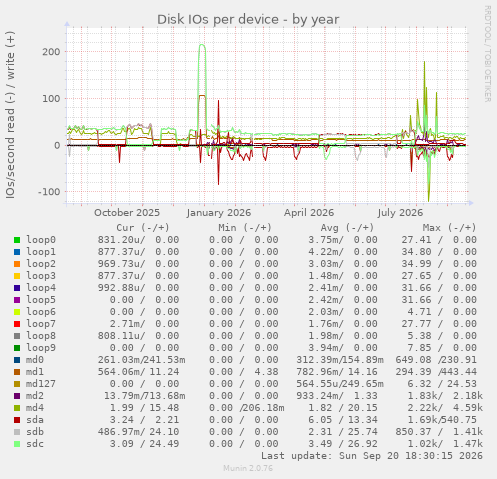Click the md0 legend label
Viewport: 497px width, 479px height.
pos(35,360)
